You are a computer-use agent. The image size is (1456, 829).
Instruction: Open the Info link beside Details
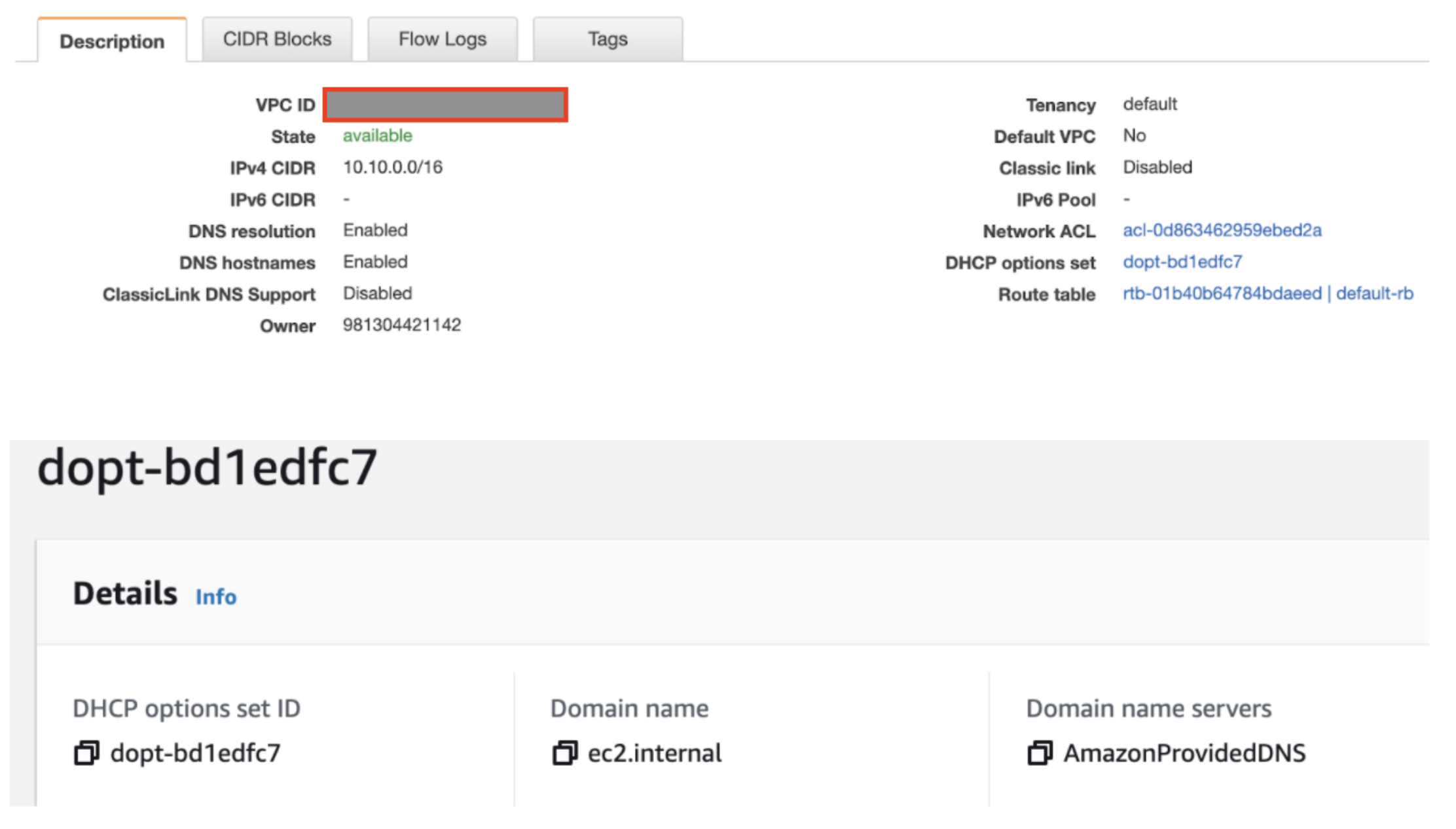pos(216,597)
